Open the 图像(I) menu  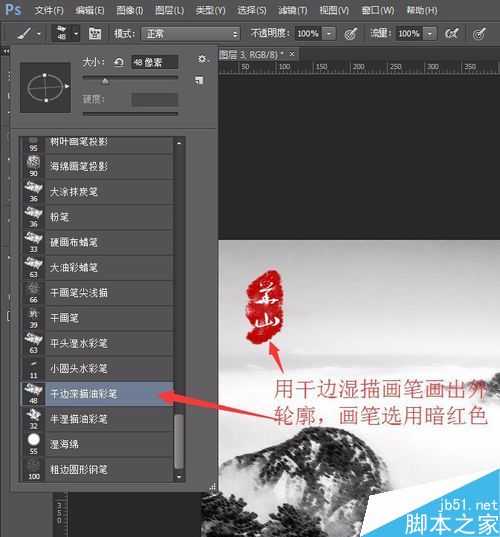pyautogui.click(x=129, y=11)
